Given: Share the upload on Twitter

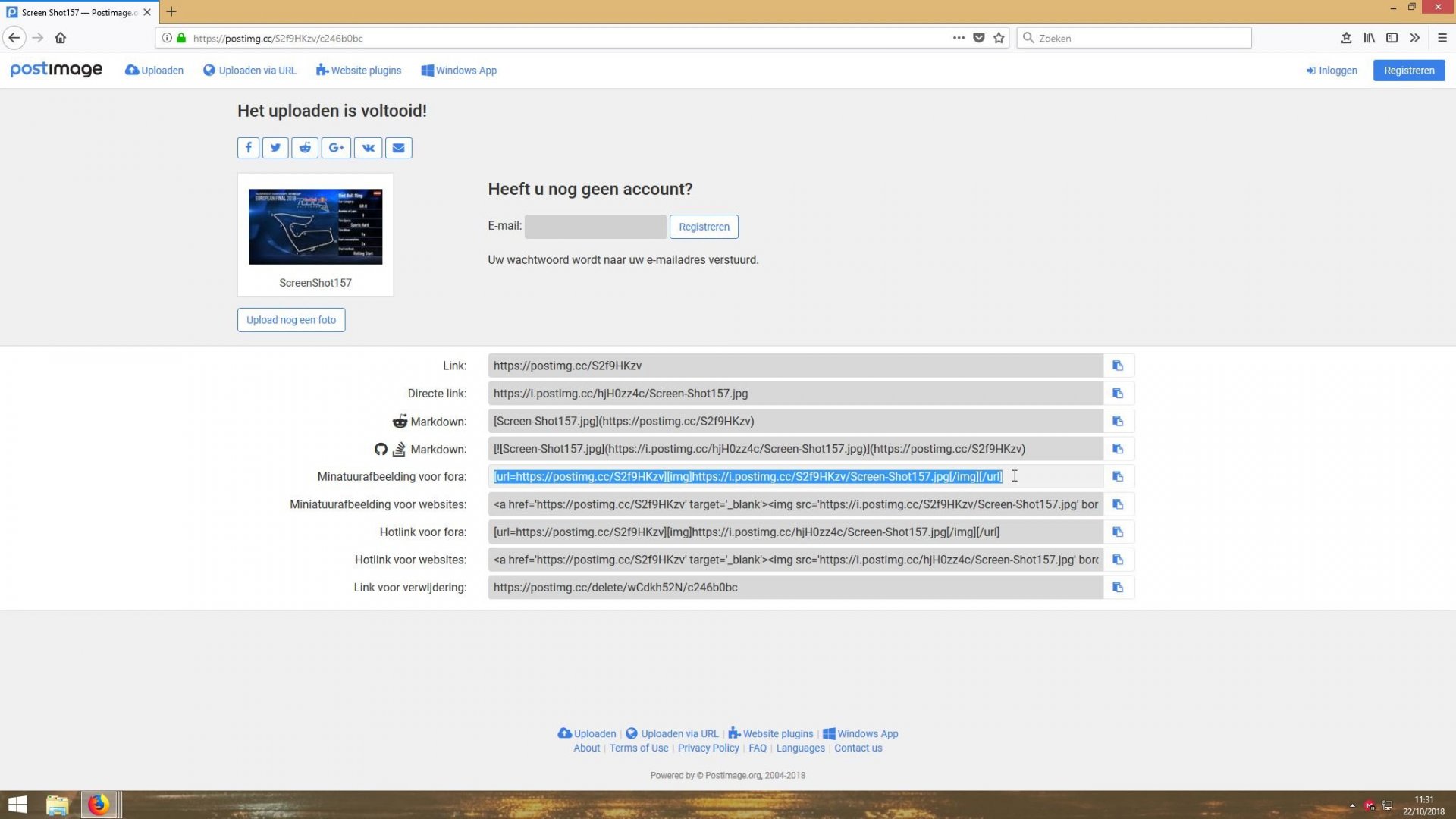Looking at the screenshot, I should coord(275,147).
